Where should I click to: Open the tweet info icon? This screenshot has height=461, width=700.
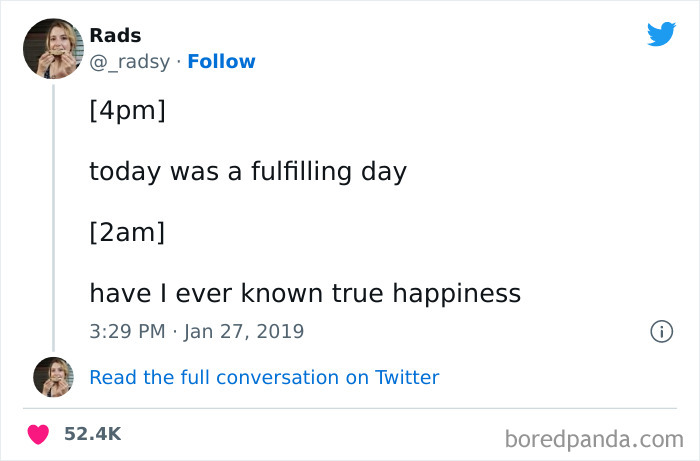[661, 330]
